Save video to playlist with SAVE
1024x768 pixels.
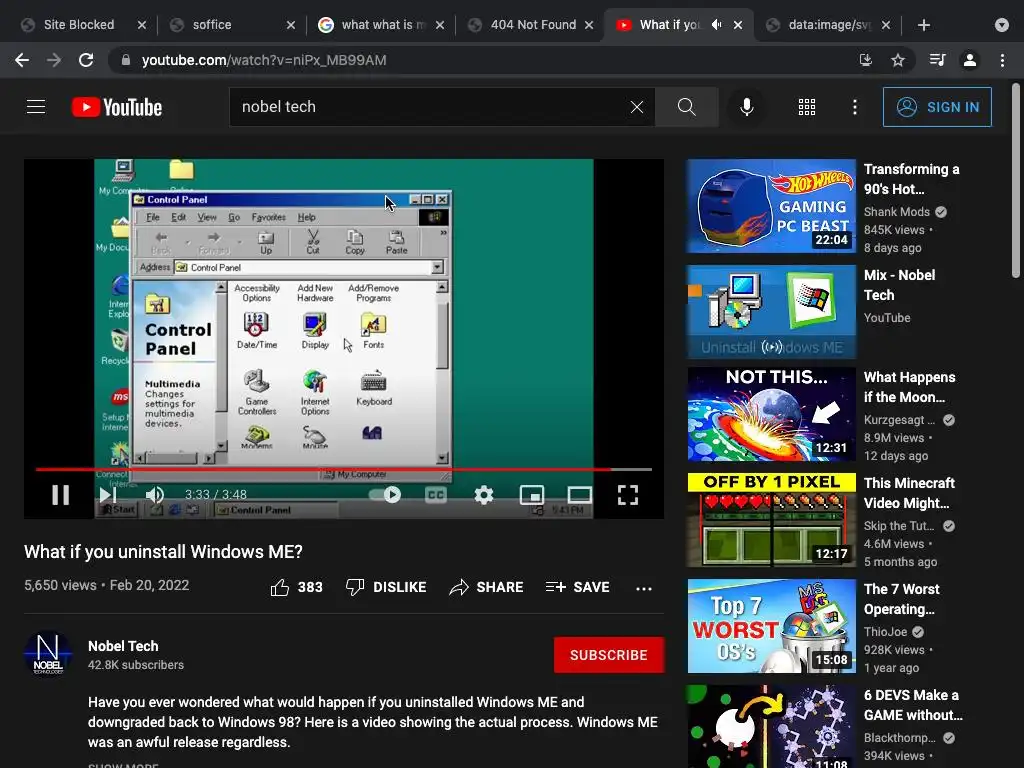578,587
